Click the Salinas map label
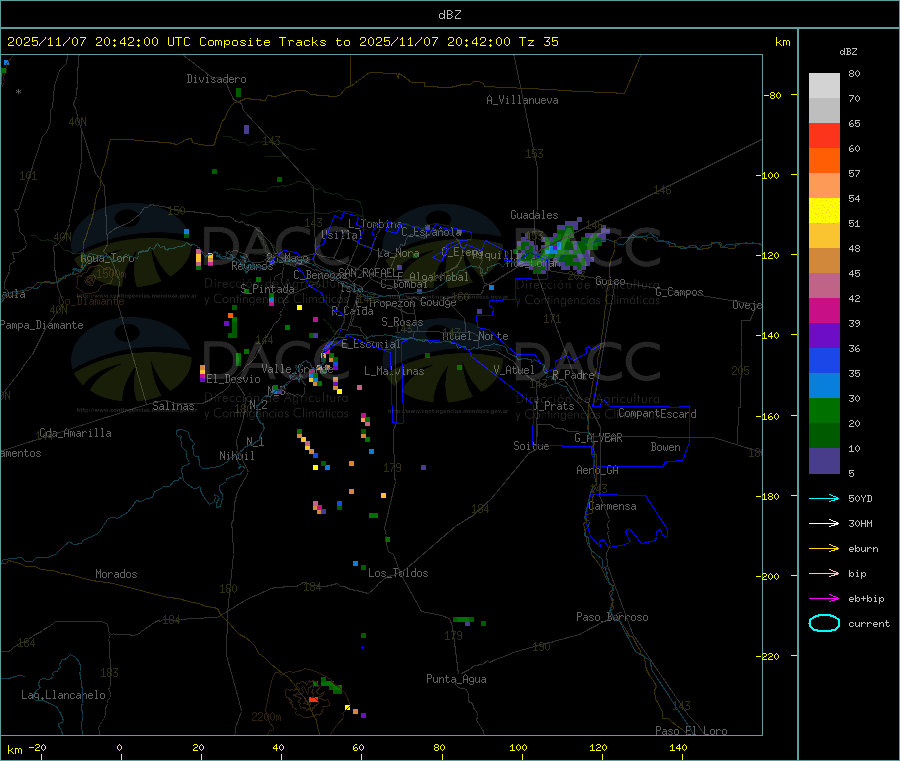 coord(173,406)
